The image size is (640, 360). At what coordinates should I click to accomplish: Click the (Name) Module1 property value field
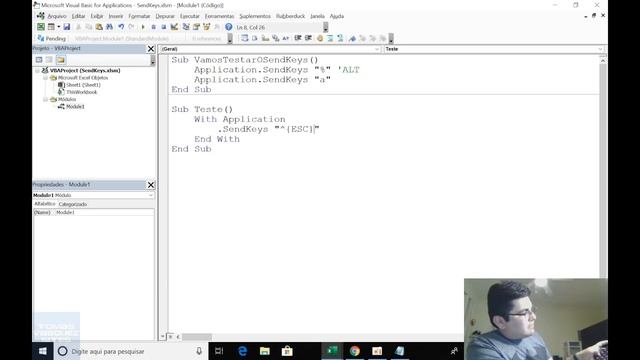104,212
